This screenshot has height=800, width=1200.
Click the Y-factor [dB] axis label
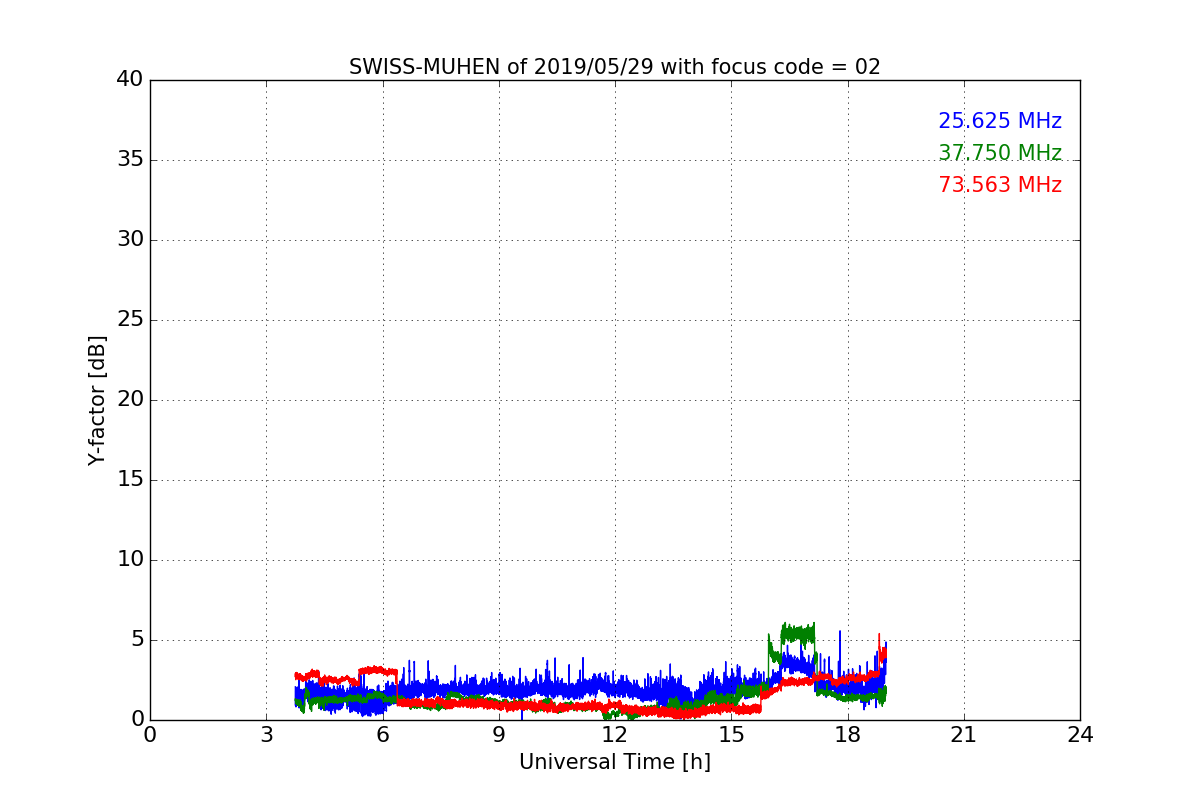(97, 400)
